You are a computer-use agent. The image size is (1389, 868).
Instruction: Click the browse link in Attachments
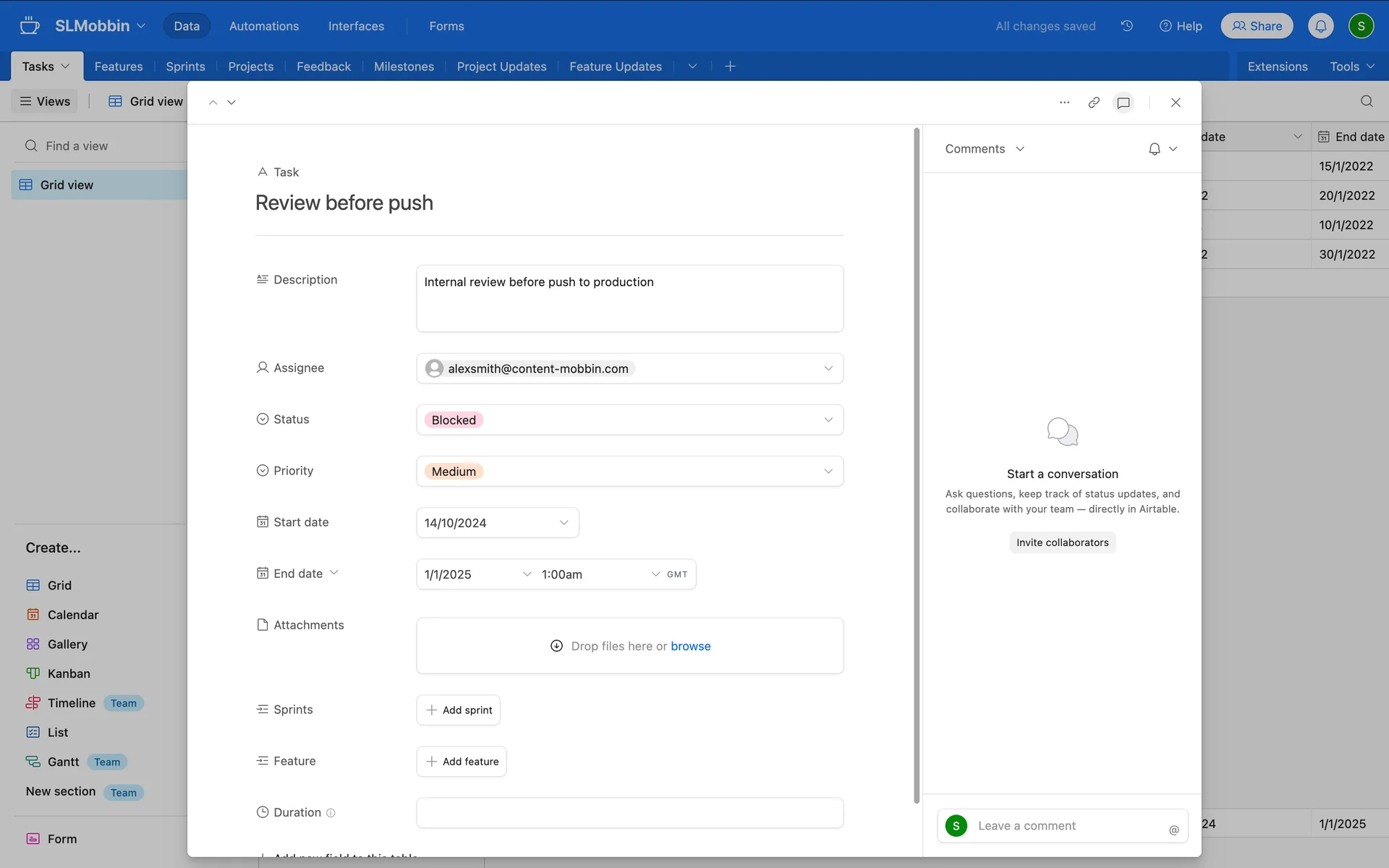point(690,646)
